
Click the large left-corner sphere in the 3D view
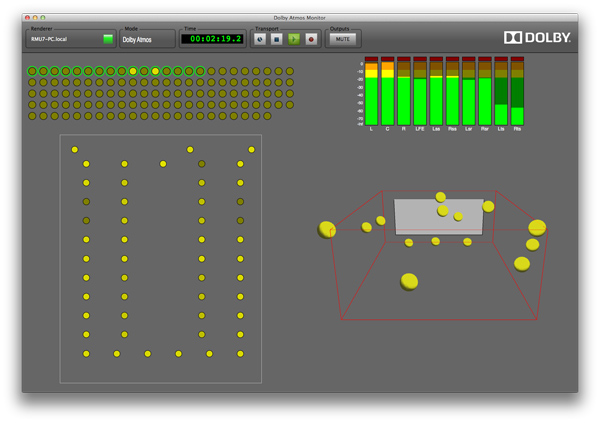pyautogui.click(x=326, y=230)
